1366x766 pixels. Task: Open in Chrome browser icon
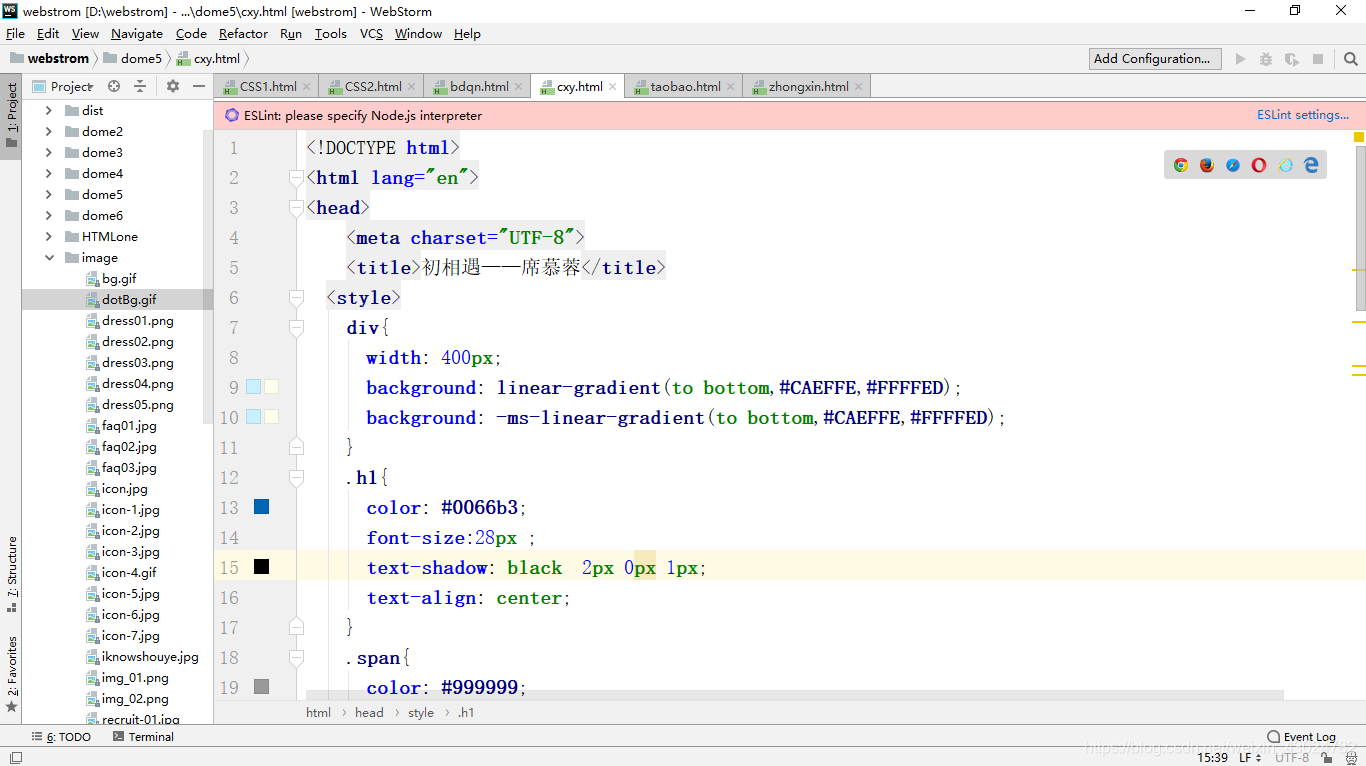[x=1181, y=165]
